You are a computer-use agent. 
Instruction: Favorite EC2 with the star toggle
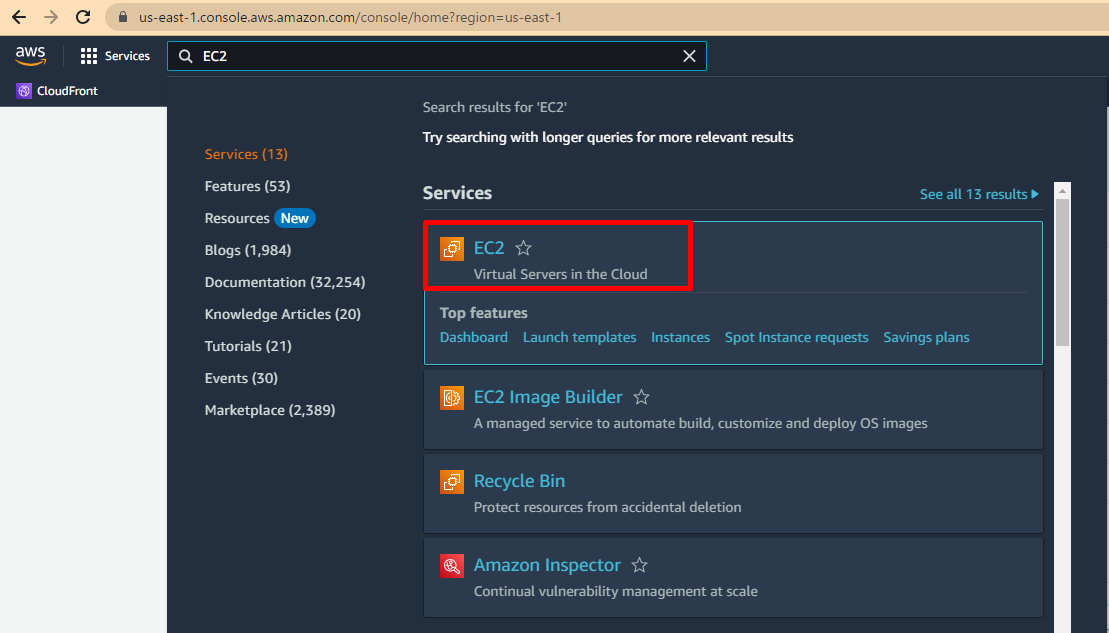click(x=523, y=249)
